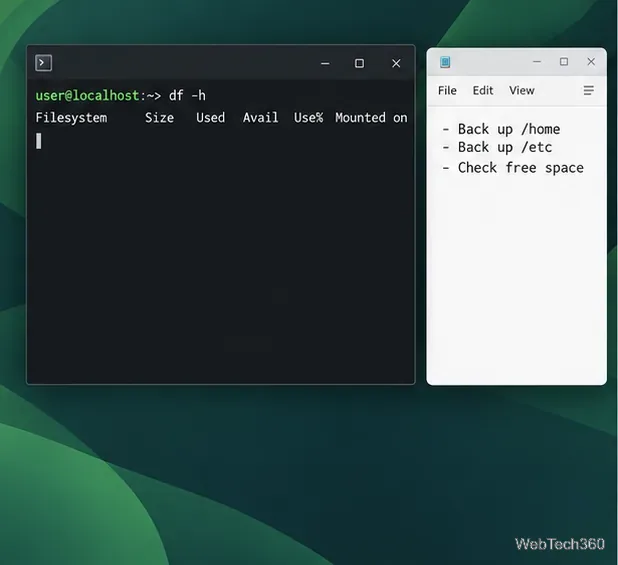Click the 'df -h' command in the terminal

pos(187,96)
